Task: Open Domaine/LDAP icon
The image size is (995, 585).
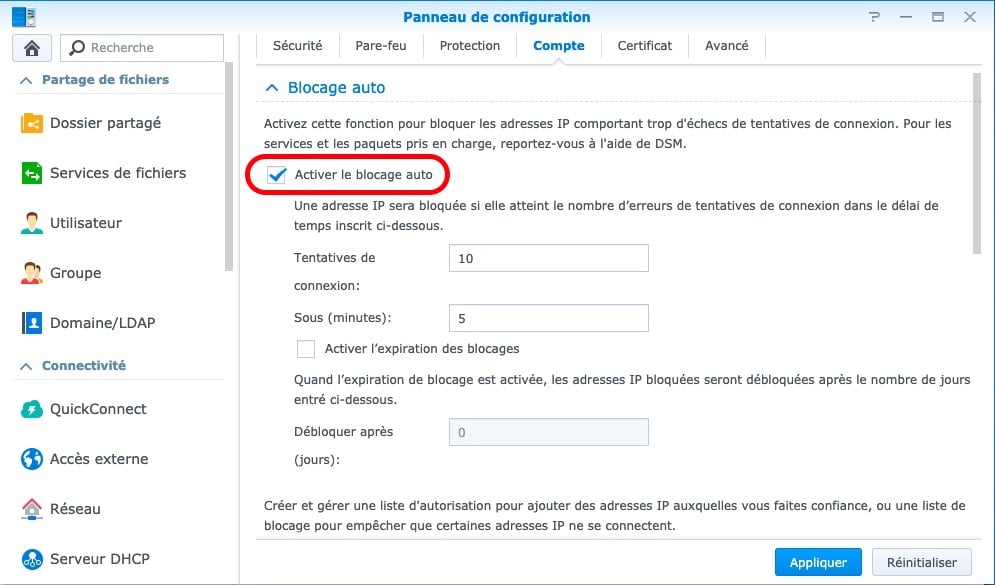Action: [x=32, y=323]
